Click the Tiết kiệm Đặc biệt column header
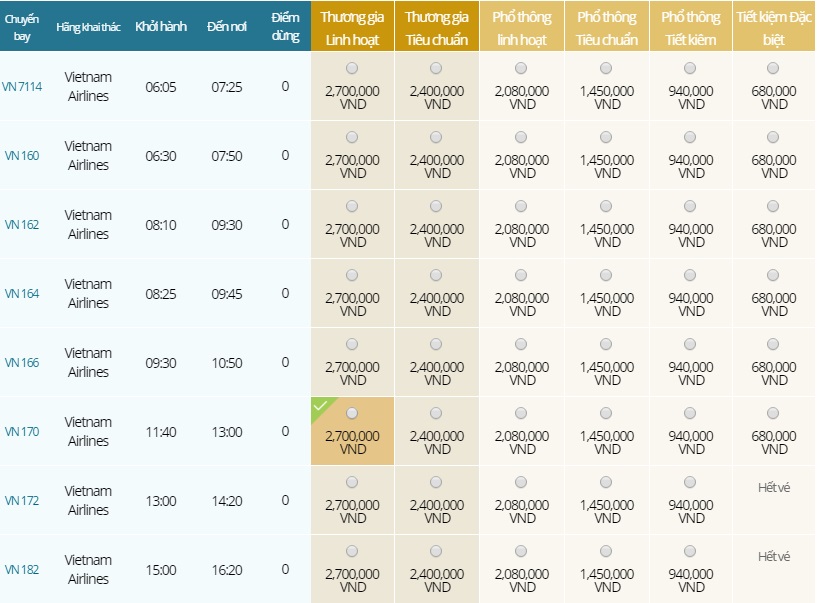Screen dimensions: 818x603 coord(774,27)
